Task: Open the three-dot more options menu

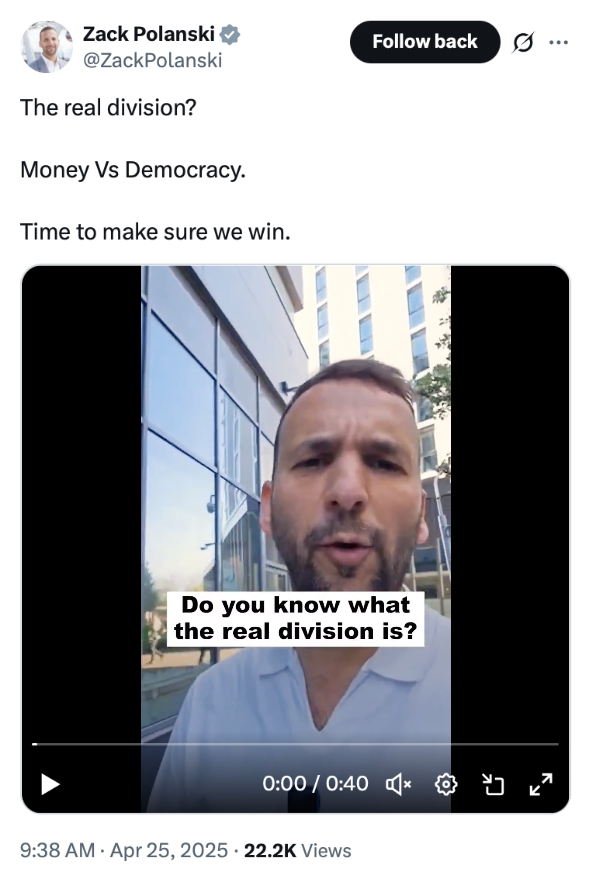Action: pos(559,42)
